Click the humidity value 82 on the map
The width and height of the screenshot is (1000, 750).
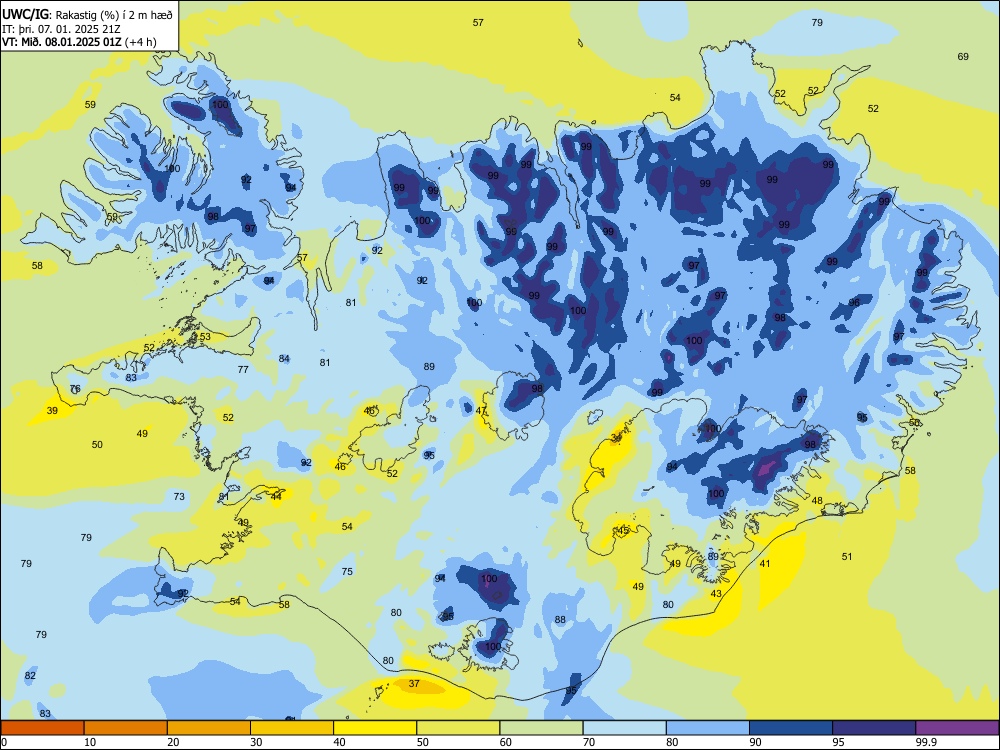coord(30,676)
